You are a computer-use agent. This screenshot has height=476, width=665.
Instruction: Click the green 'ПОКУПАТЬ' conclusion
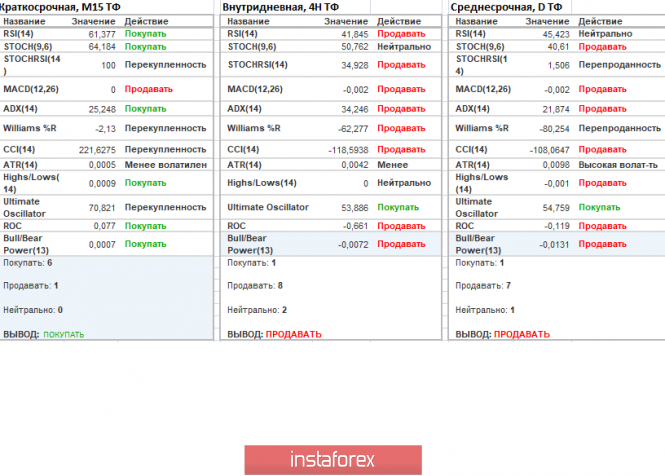pyautogui.click(x=64, y=335)
